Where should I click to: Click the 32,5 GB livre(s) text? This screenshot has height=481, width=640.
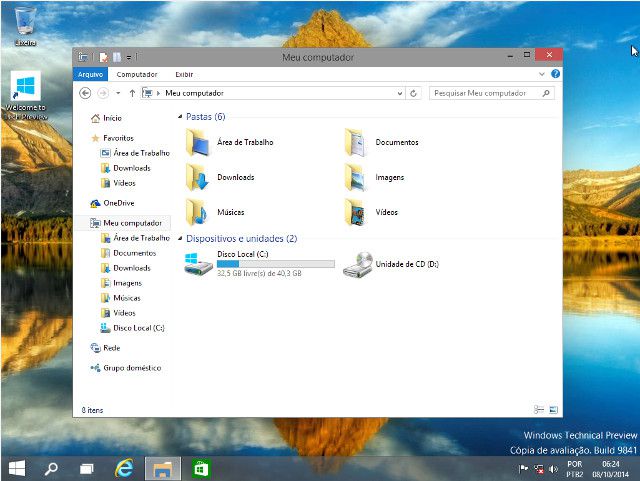pyautogui.click(x=259, y=273)
